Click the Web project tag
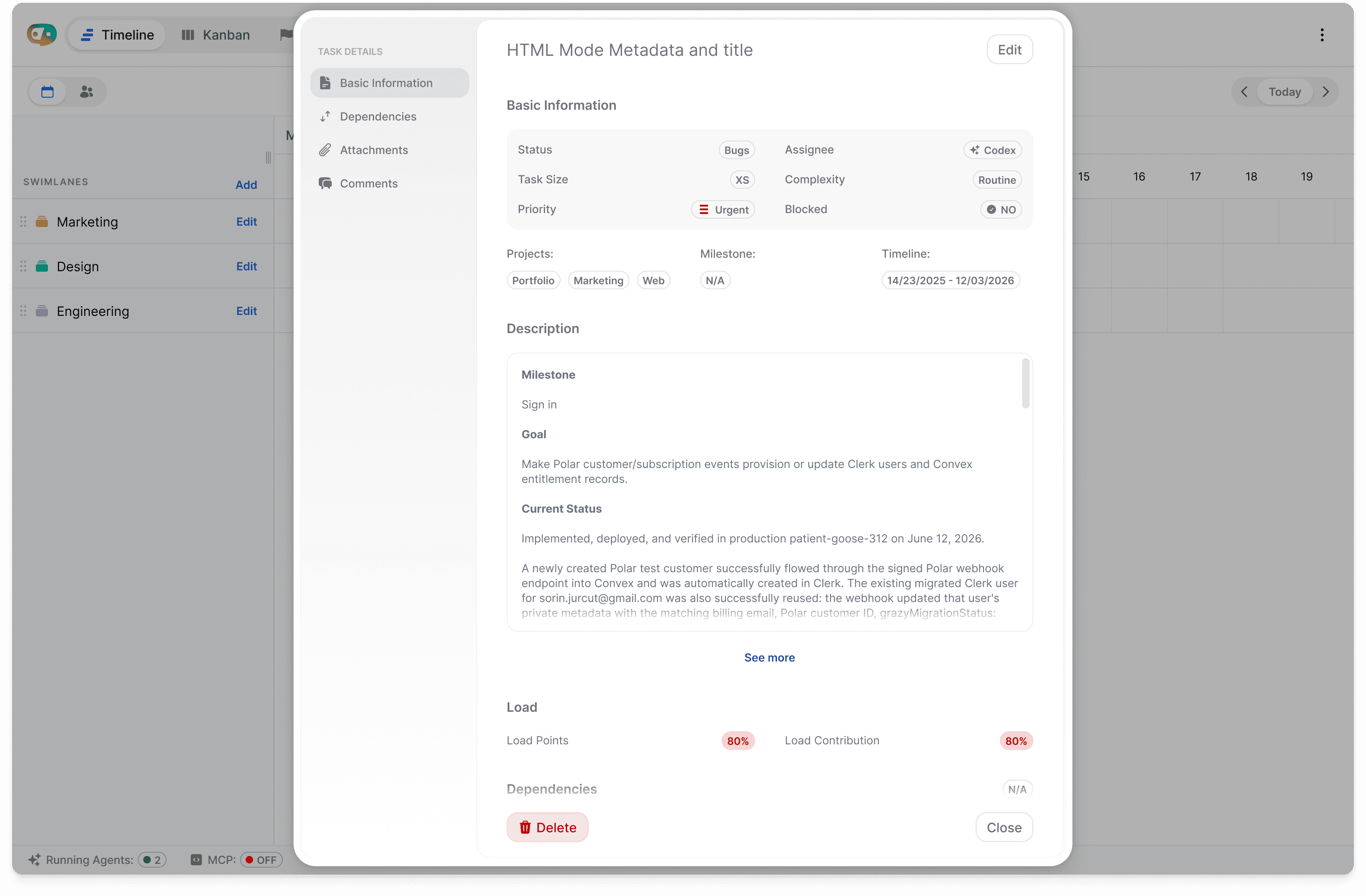Viewport: 1366px width, 896px height. (x=653, y=281)
